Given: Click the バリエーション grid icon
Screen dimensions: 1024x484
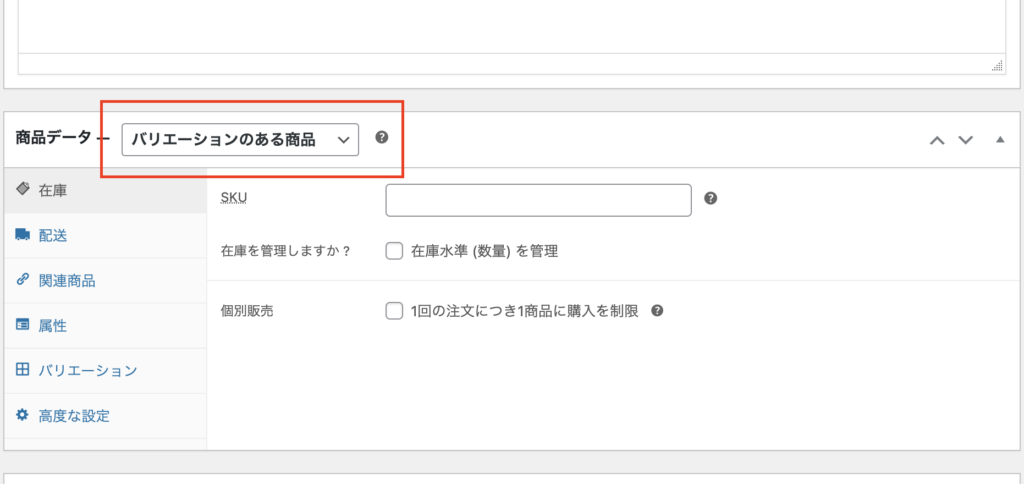Looking at the screenshot, I should 23,370.
